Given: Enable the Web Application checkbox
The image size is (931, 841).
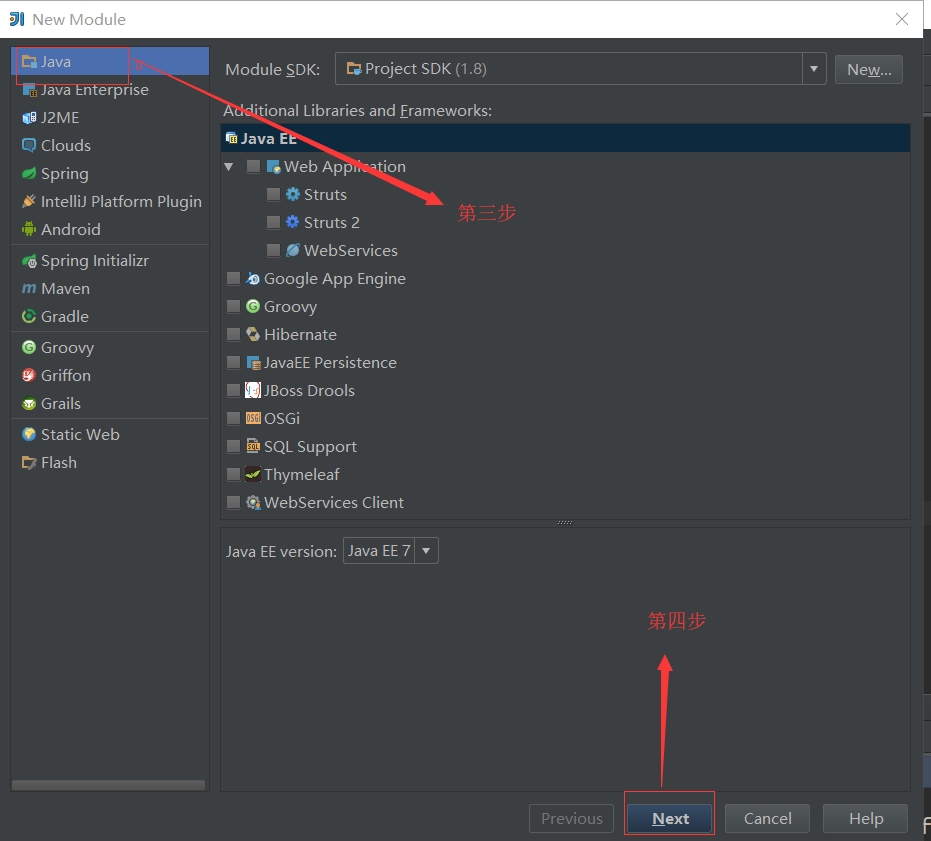Looking at the screenshot, I should click(254, 166).
